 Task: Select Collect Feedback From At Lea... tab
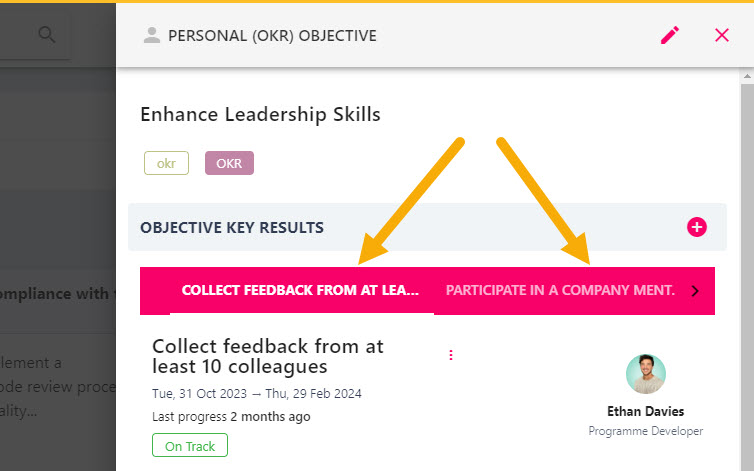tap(301, 291)
